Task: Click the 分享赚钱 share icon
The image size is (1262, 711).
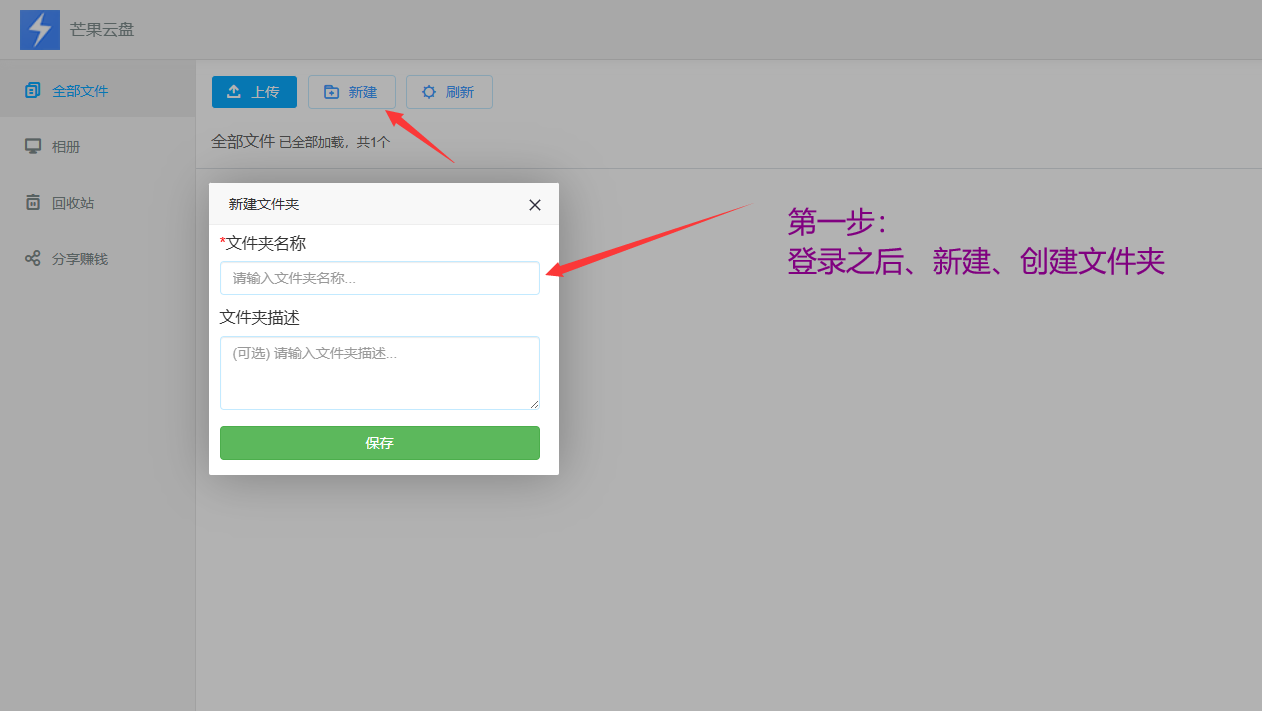Action: coord(33,259)
